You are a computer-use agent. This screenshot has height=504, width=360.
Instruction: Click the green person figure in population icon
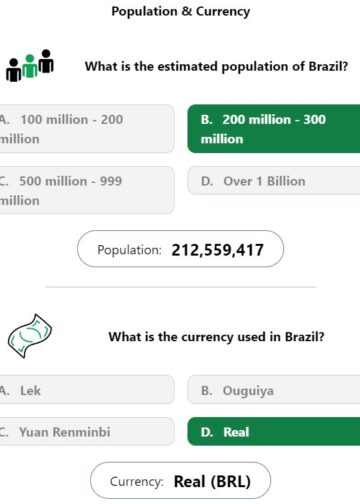pos(30,66)
